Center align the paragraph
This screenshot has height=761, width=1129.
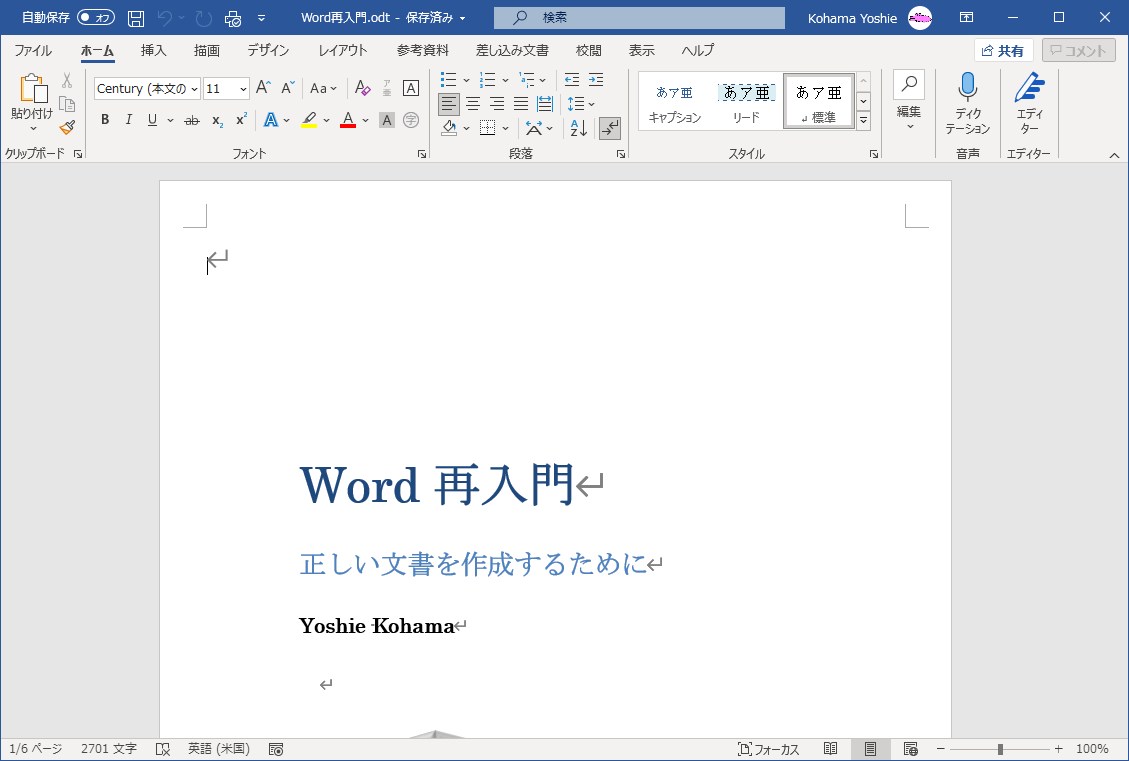(473, 104)
